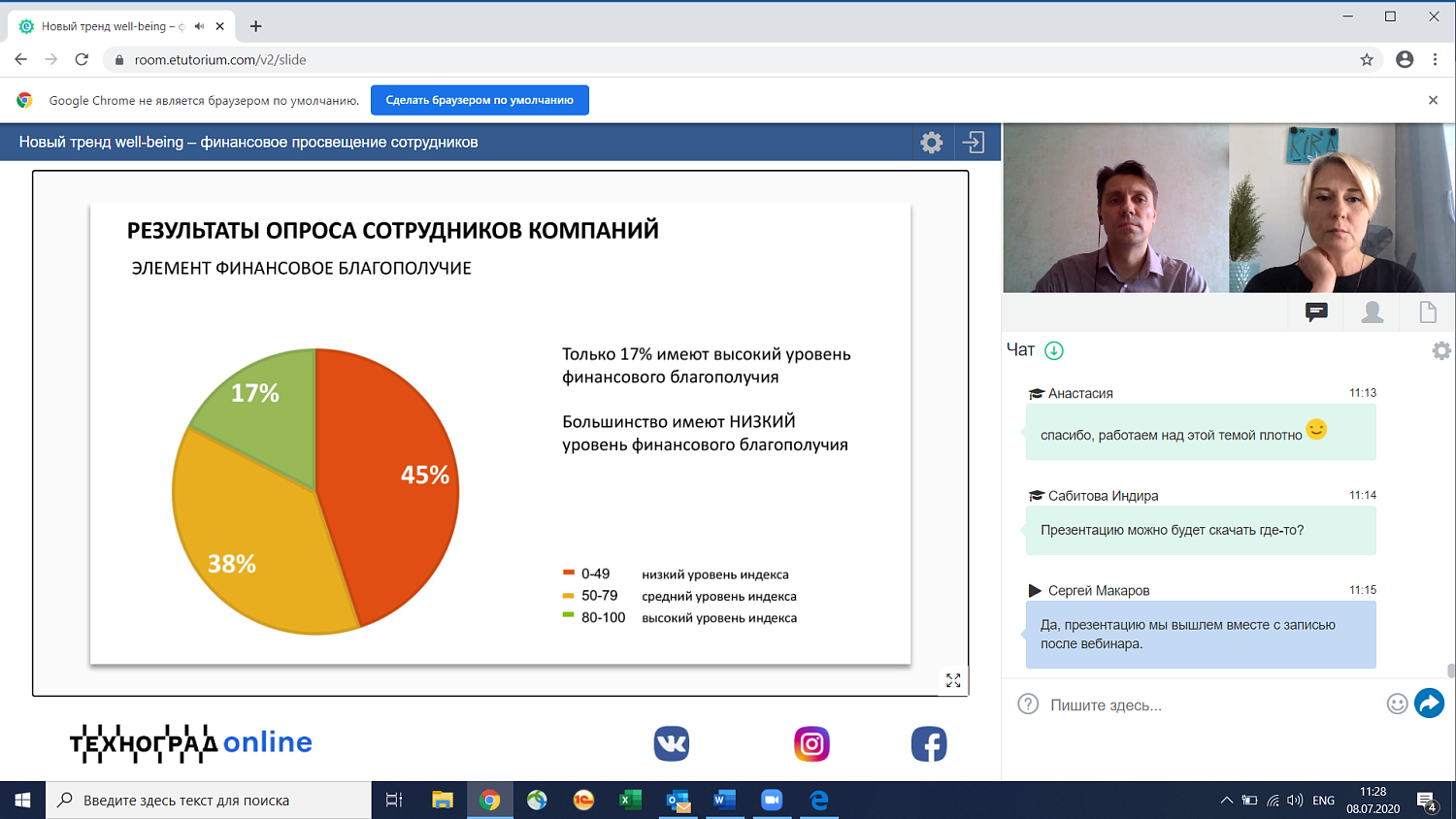This screenshot has width=1456, height=819.
Task: Click legend entry '0-49'
Action: pyautogui.click(x=595, y=574)
